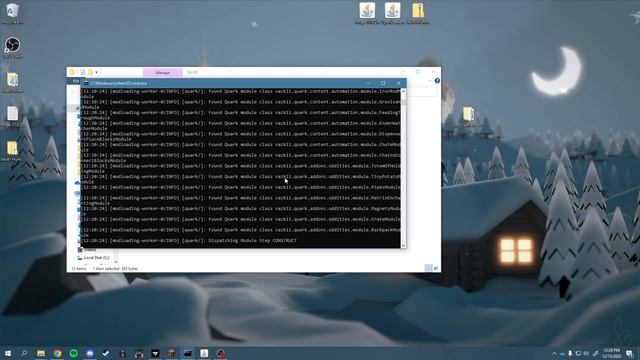This screenshot has height=360, width=640.
Task: Open Explorer quick access toolbar dropdown
Action: (x=97, y=72)
